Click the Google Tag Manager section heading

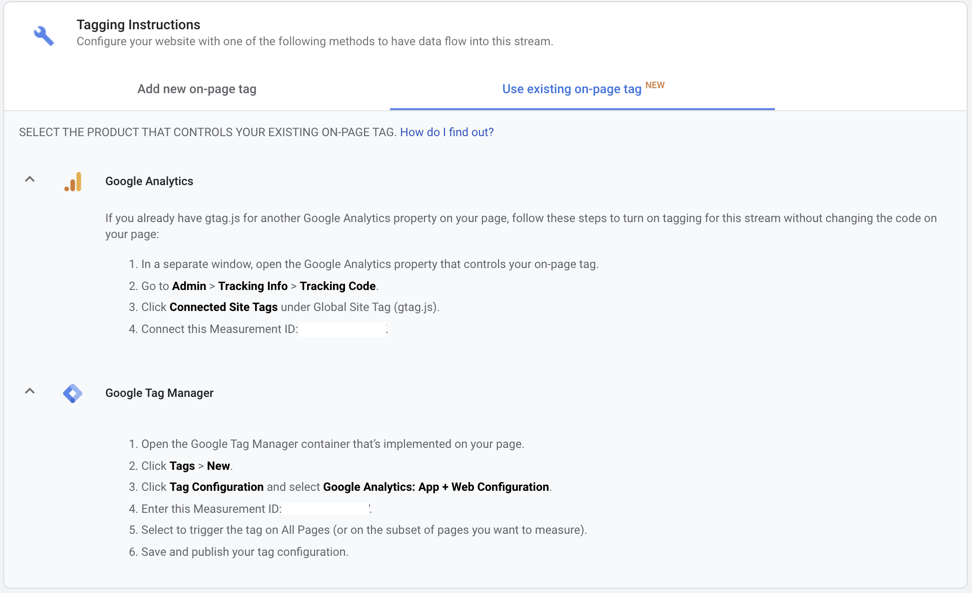point(159,393)
